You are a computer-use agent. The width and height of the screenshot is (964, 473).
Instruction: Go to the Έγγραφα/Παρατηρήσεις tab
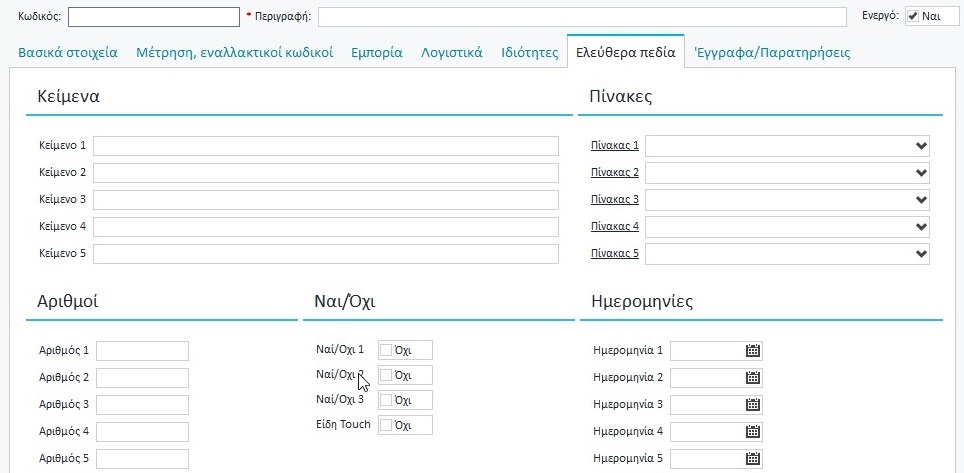click(772, 53)
